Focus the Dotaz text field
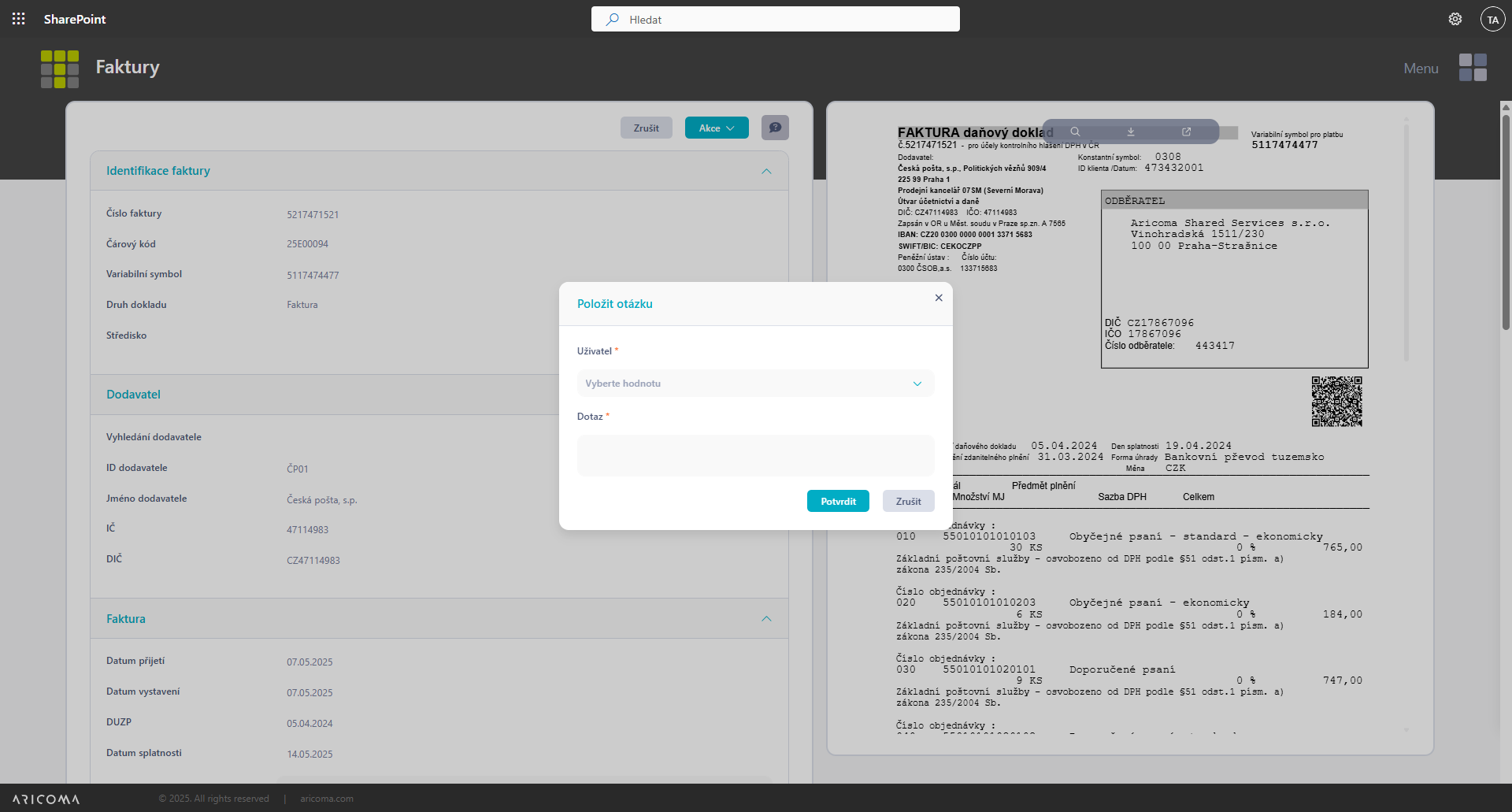 pos(755,455)
